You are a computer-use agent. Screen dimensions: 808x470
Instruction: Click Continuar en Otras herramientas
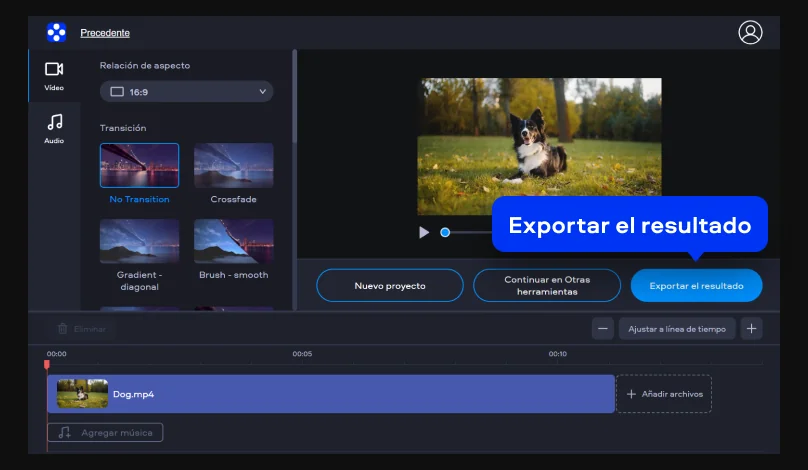[x=547, y=286]
